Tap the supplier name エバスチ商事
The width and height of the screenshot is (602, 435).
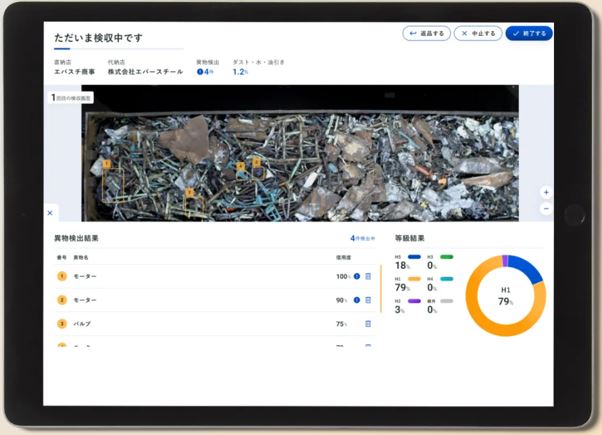tap(74, 72)
